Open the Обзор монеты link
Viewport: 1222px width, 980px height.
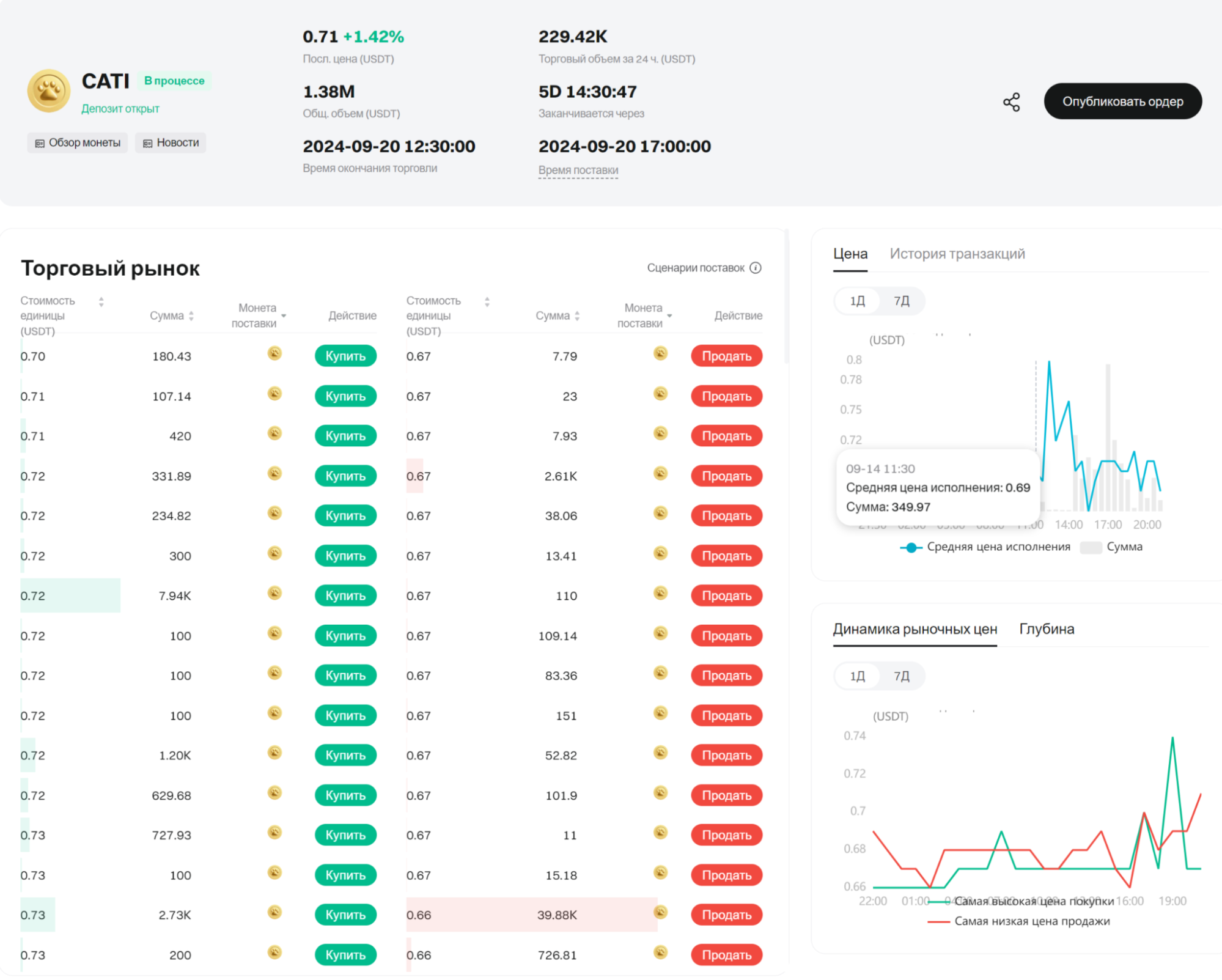pos(78,142)
